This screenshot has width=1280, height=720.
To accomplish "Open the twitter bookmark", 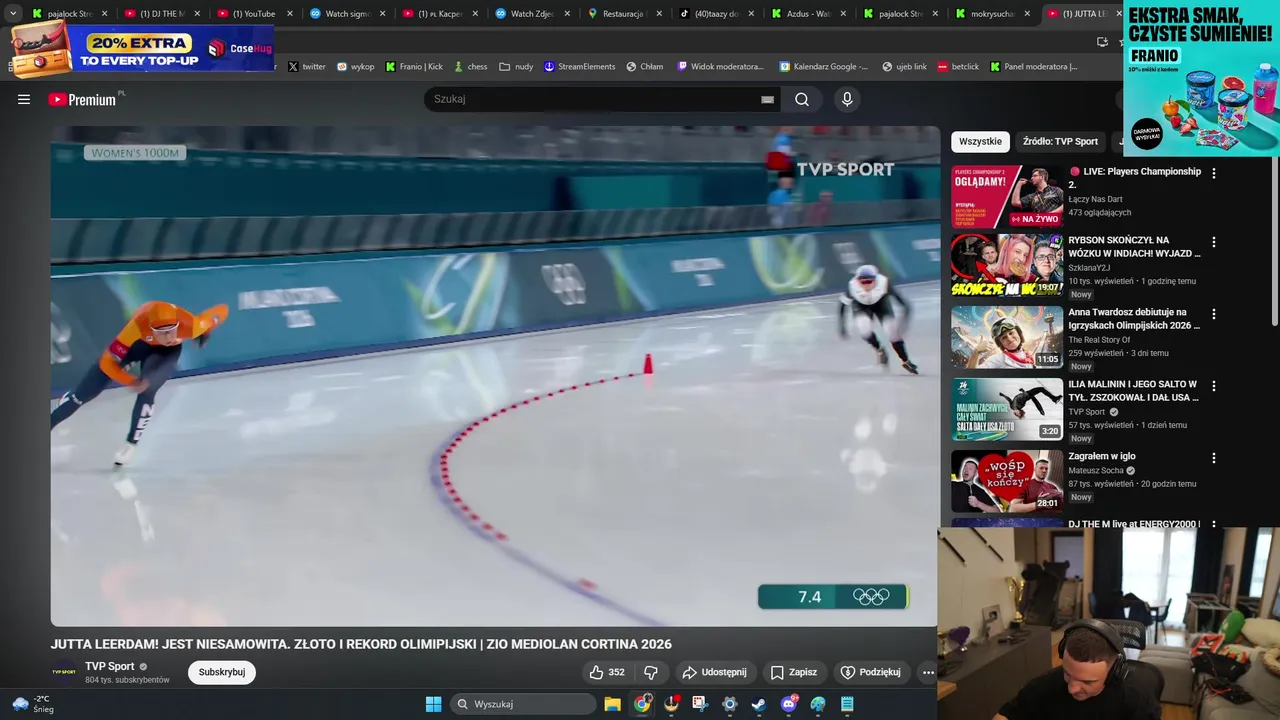I will 306,67.
